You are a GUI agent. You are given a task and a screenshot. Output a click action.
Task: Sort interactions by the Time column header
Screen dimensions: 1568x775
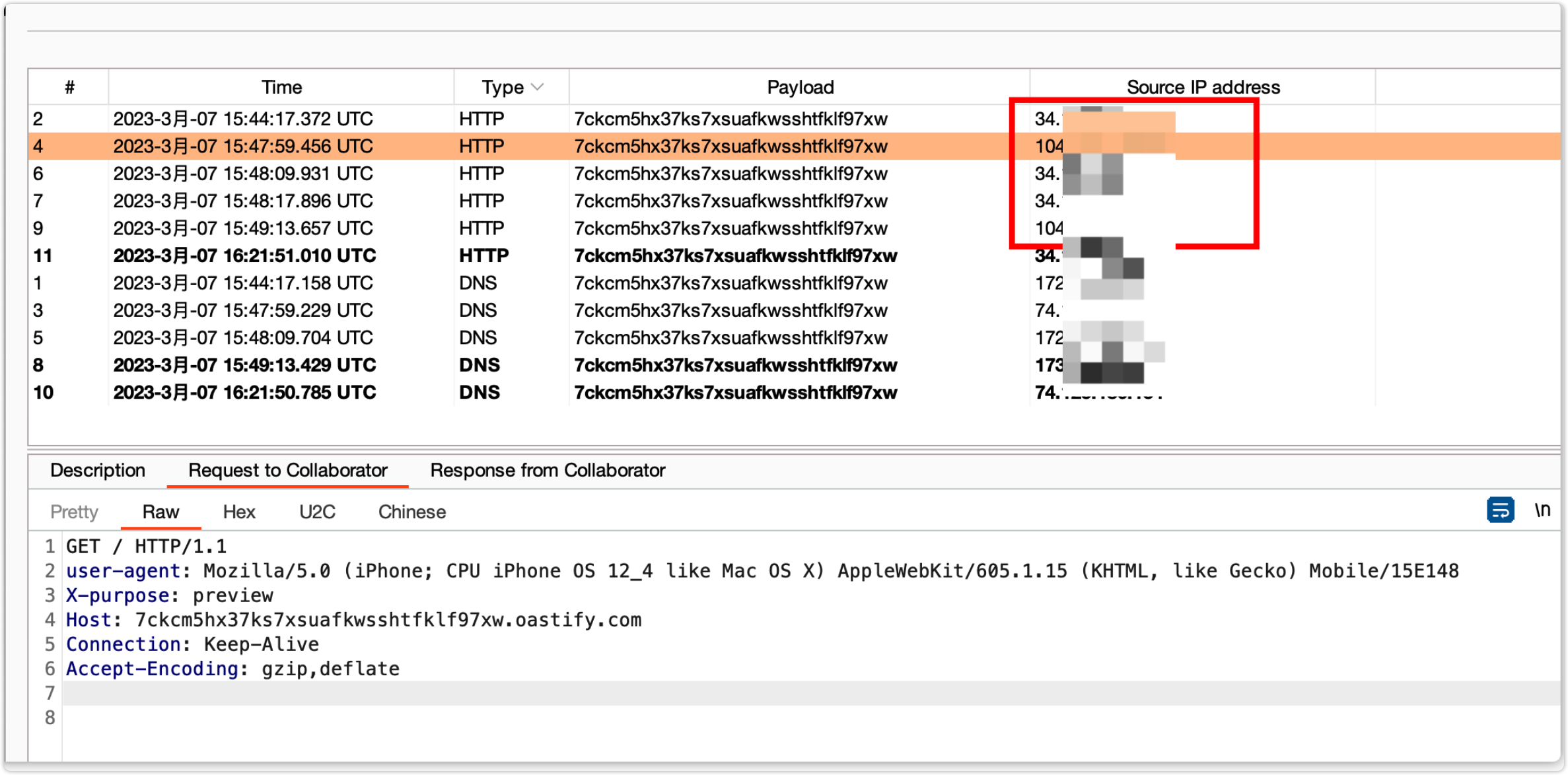pyautogui.click(x=281, y=87)
